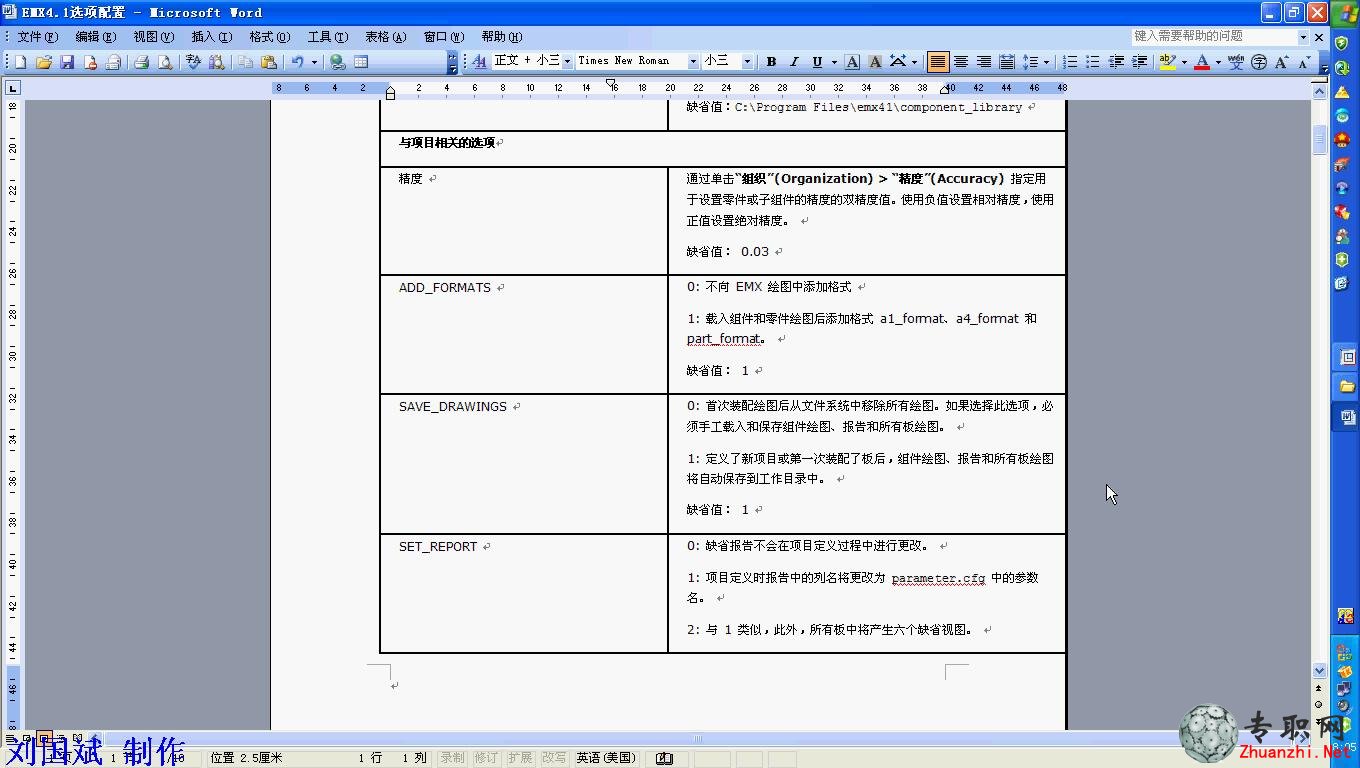Open the 格式(O) menu

point(269,37)
